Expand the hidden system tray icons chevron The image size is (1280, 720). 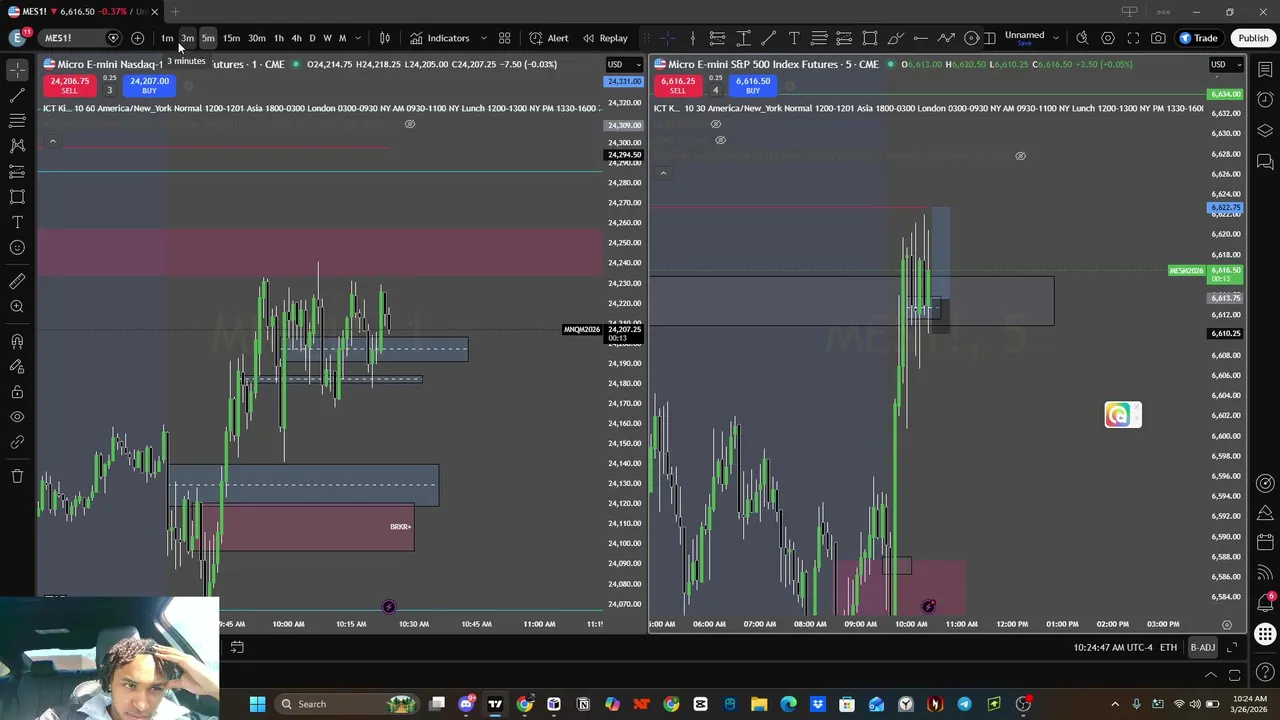pos(1115,704)
